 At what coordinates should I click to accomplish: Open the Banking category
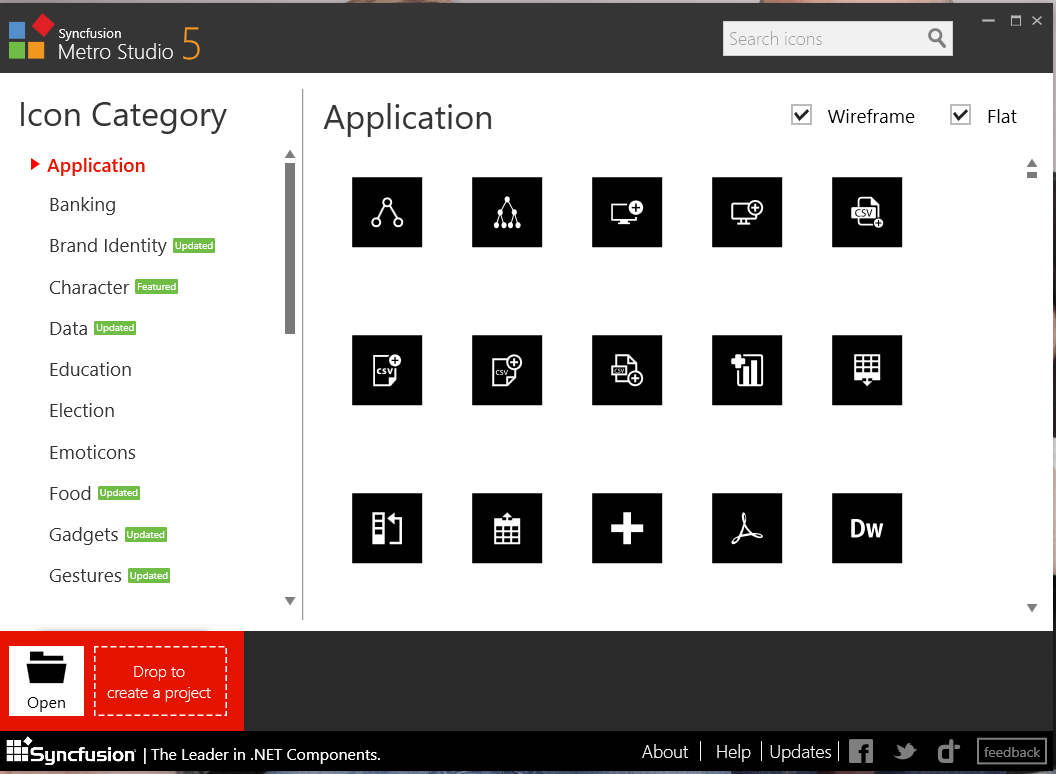82,205
